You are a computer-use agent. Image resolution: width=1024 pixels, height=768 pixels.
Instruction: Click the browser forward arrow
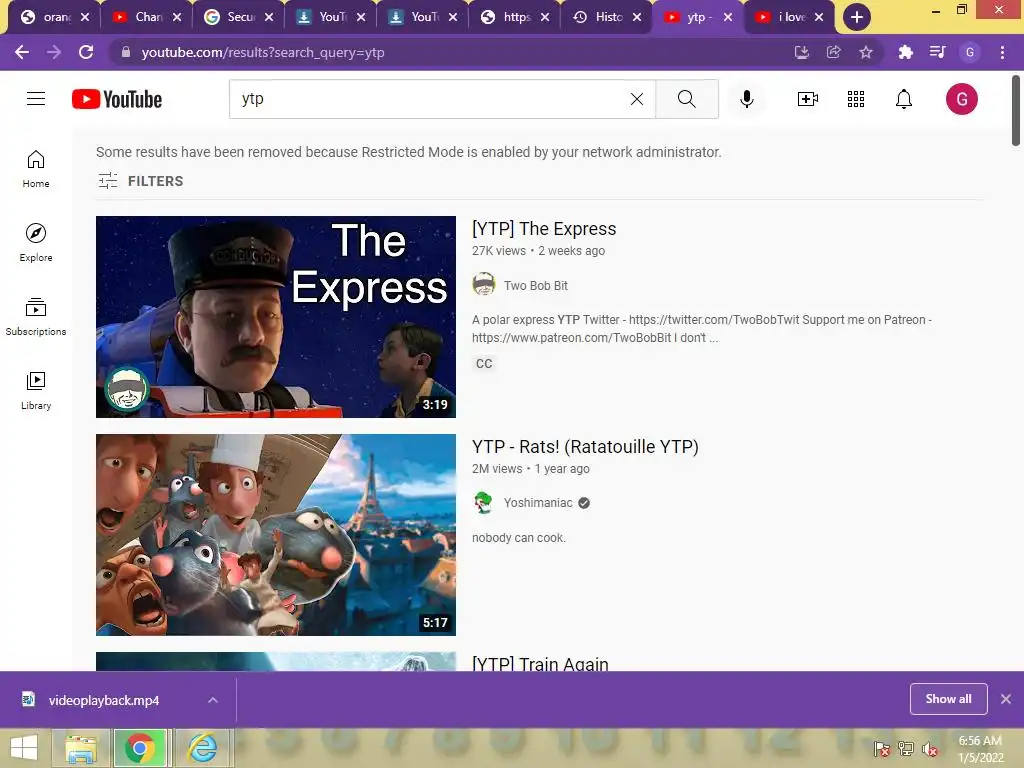[54, 52]
